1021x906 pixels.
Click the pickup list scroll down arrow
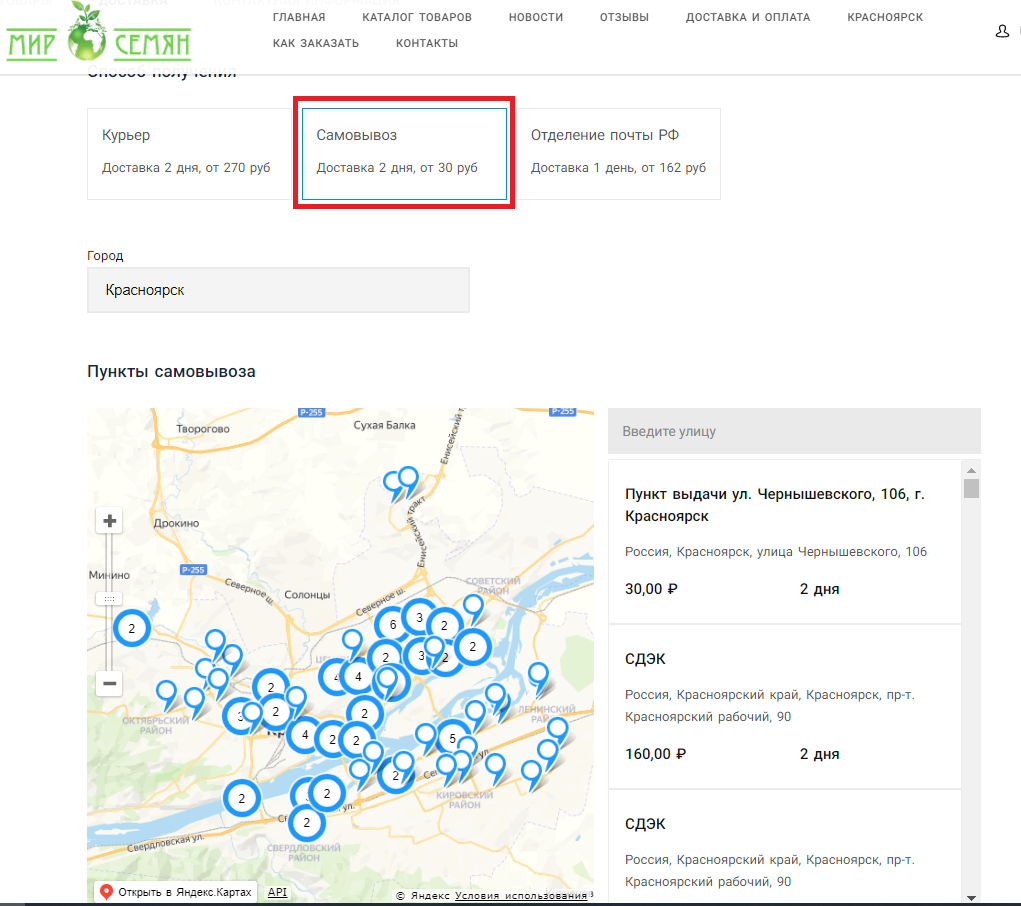(x=972, y=898)
